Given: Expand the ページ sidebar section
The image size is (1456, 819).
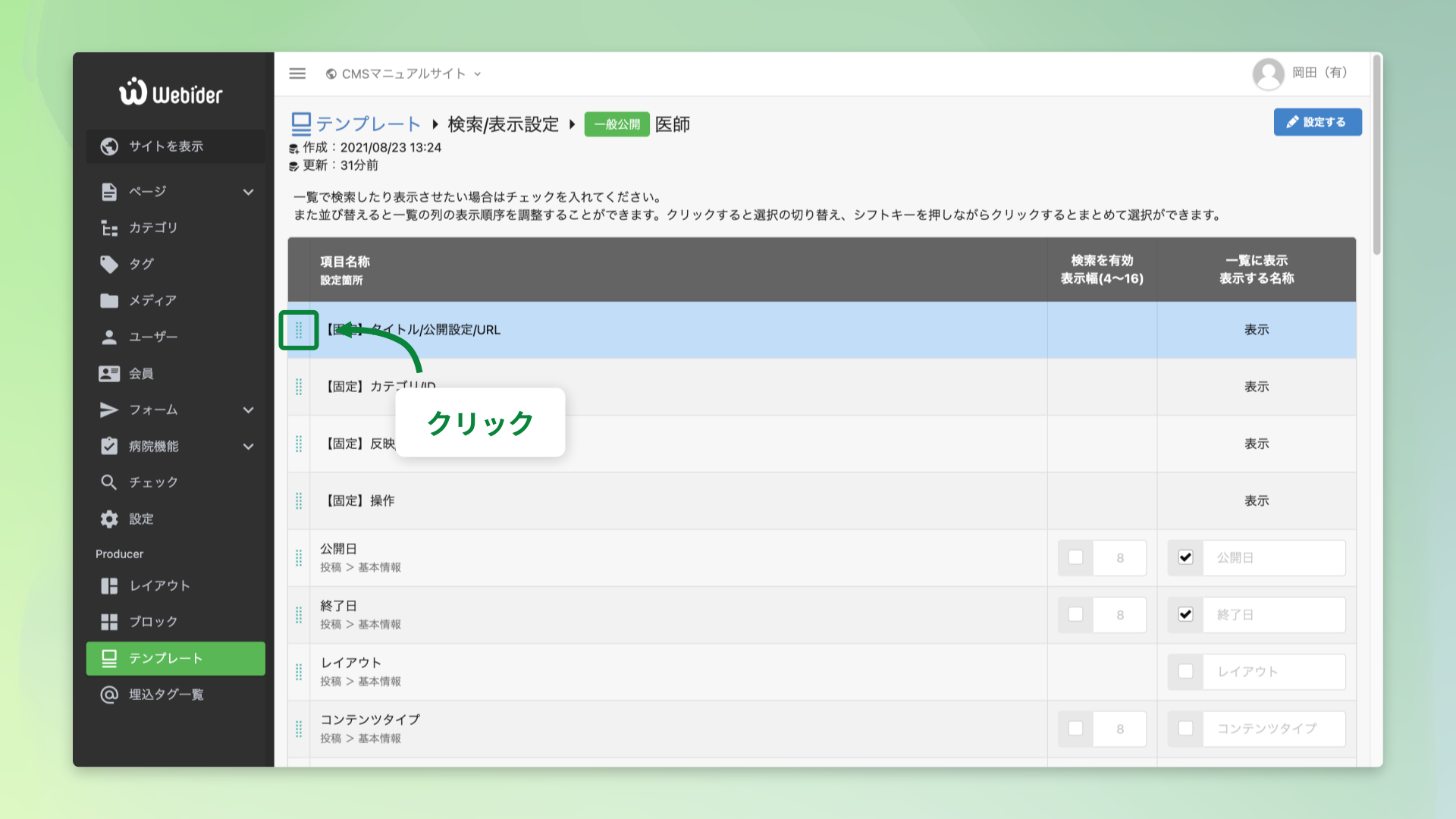Looking at the screenshot, I should (x=248, y=191).
